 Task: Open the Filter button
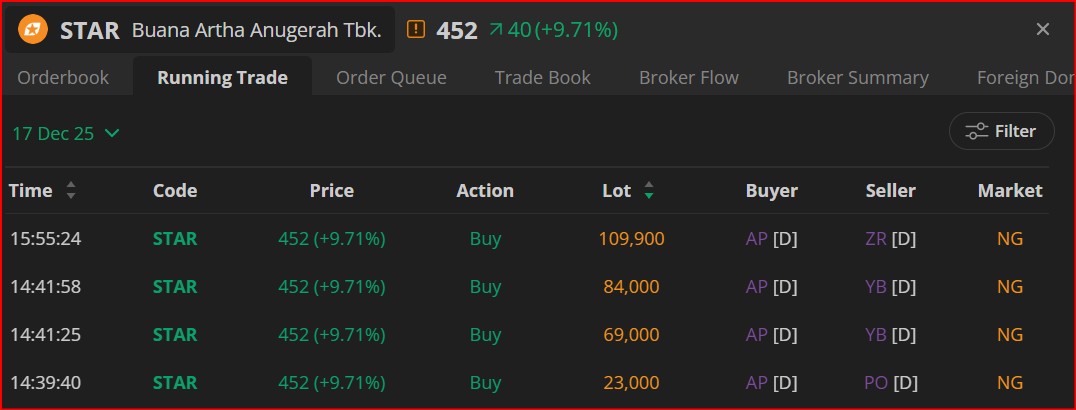pos(1001,131)
